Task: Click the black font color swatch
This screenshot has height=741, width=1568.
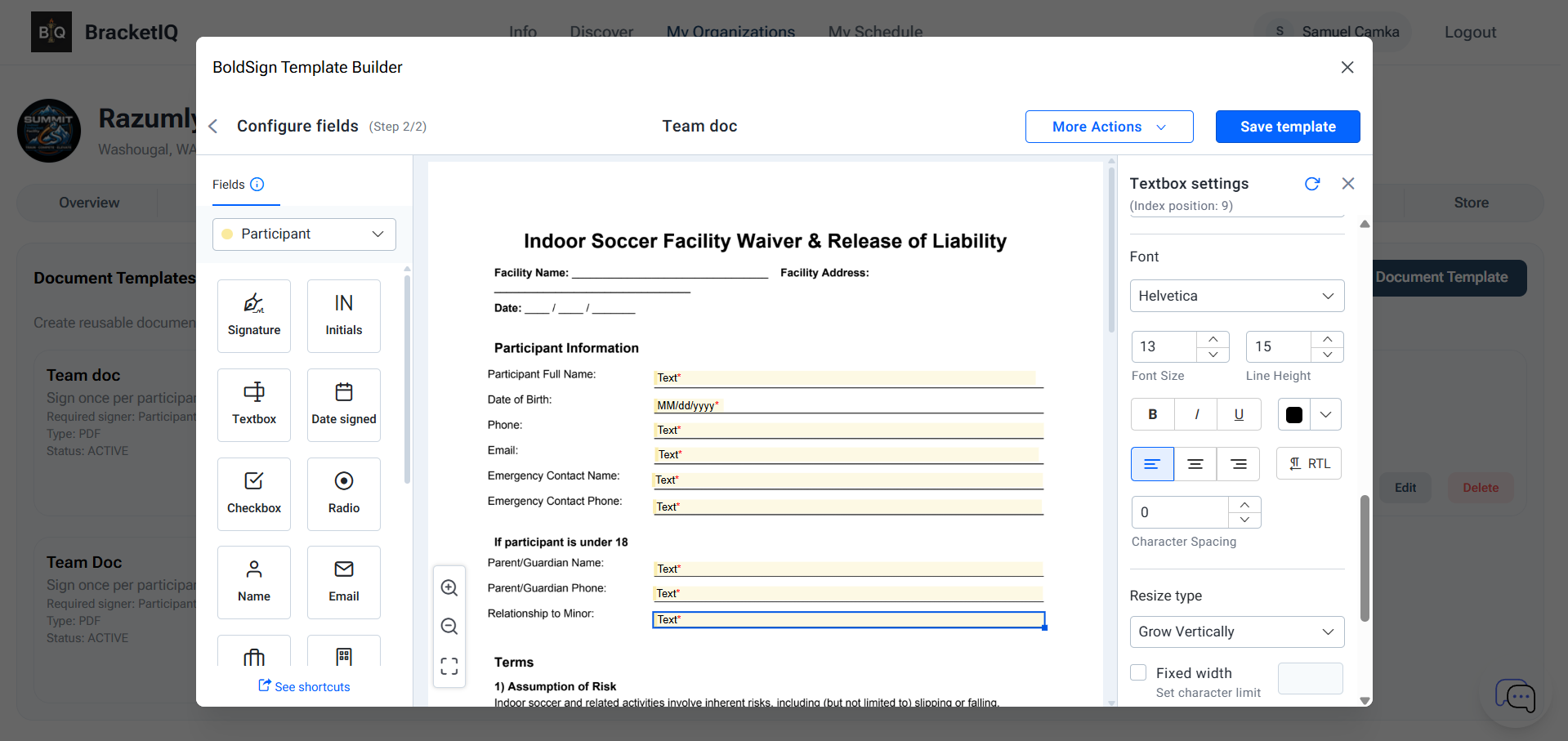Action: pos(1294,414)
